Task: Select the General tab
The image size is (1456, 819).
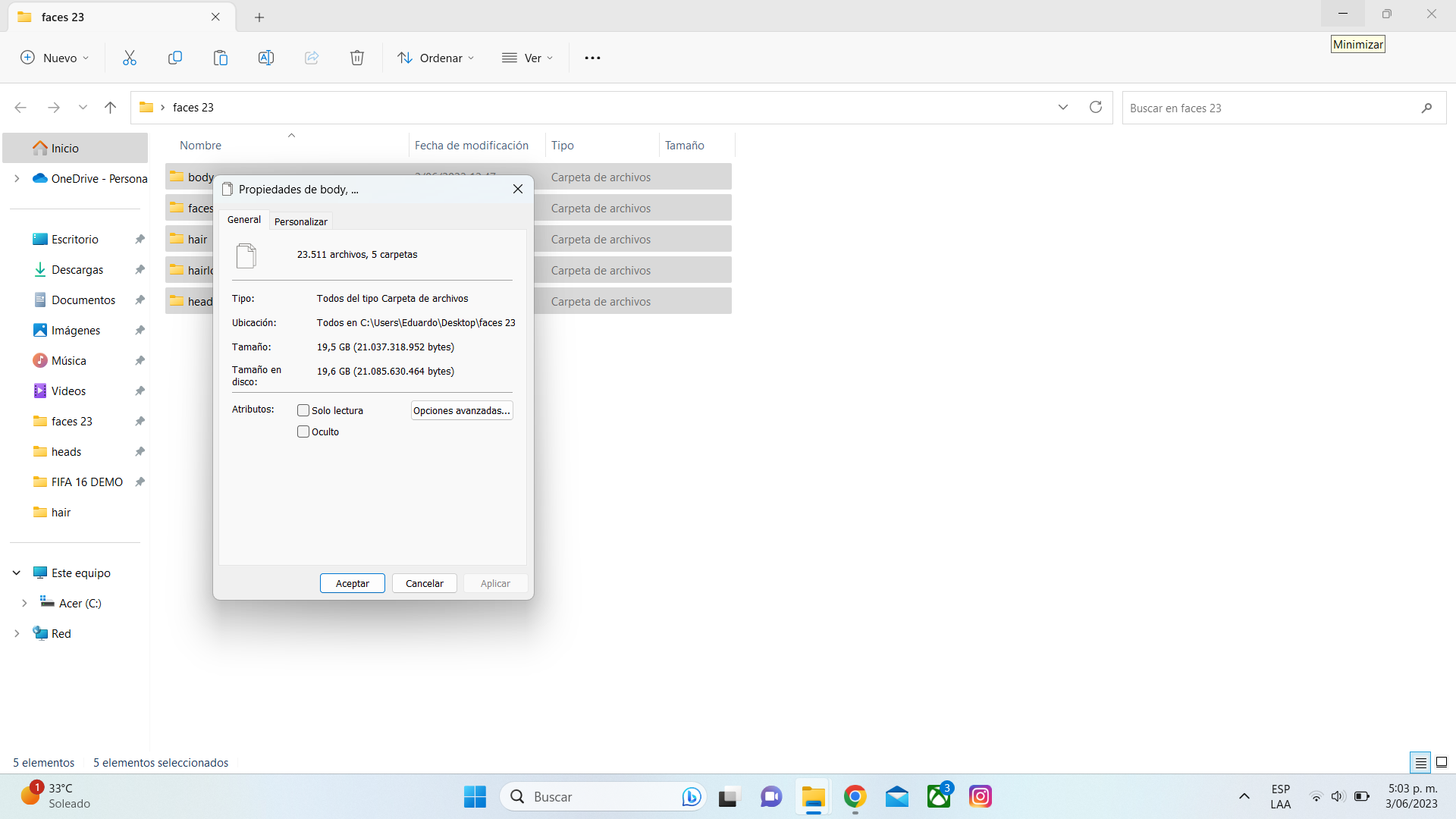Action: pyautogui.click(x=244, y=219)
